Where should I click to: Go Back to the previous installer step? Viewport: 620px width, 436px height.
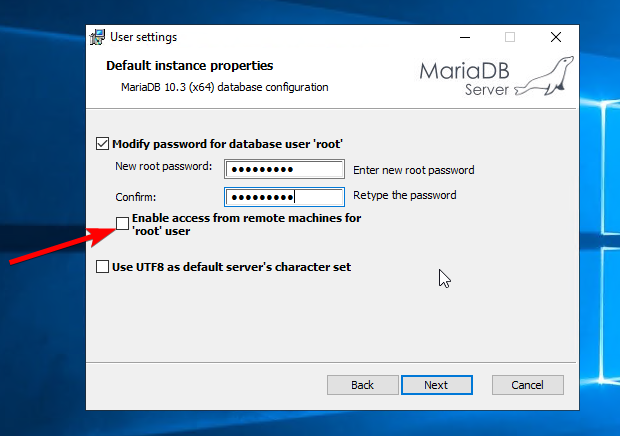click(363, 385)
